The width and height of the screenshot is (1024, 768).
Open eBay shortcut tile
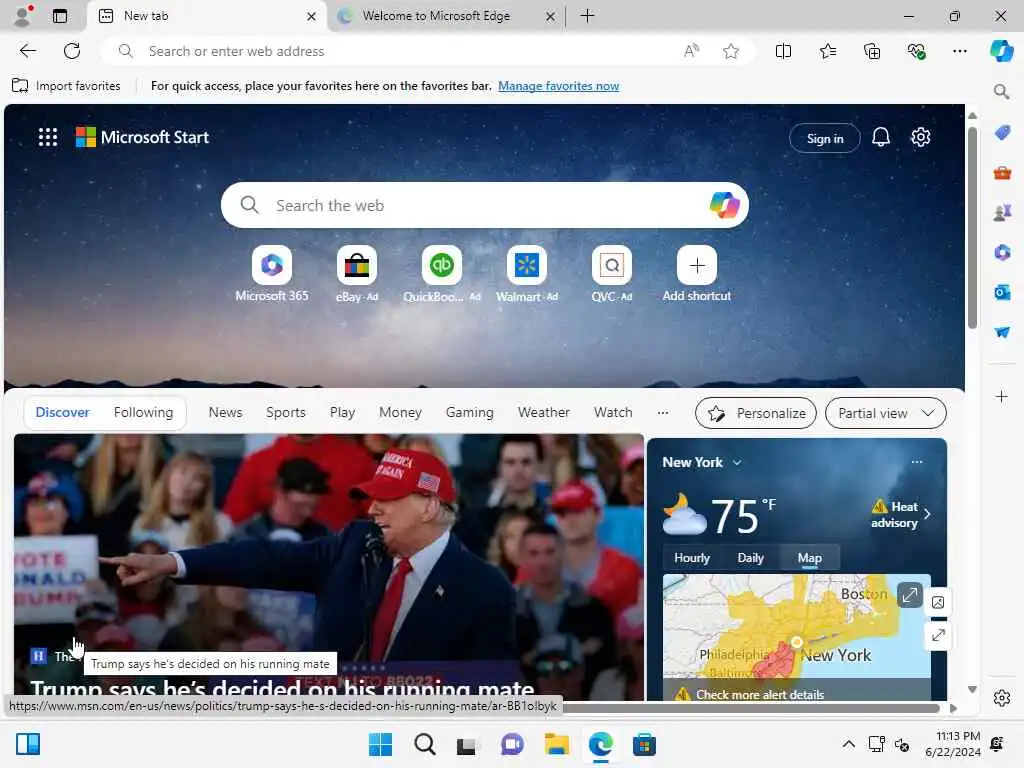coord(357,265)
